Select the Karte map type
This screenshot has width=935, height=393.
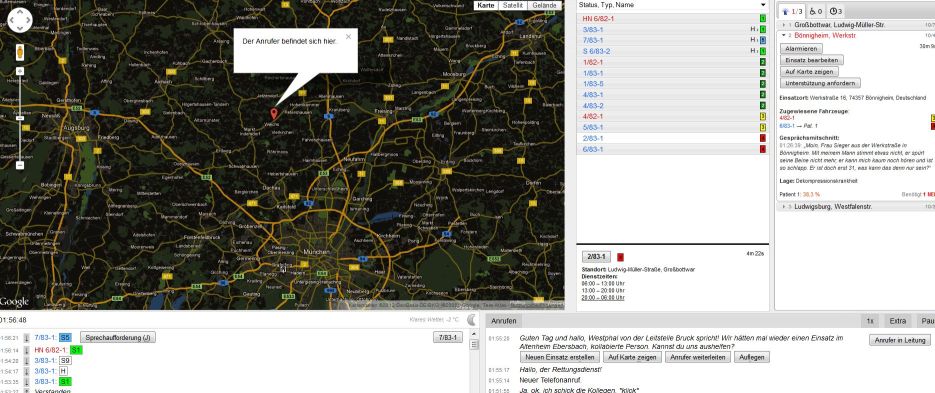(487, 5)
